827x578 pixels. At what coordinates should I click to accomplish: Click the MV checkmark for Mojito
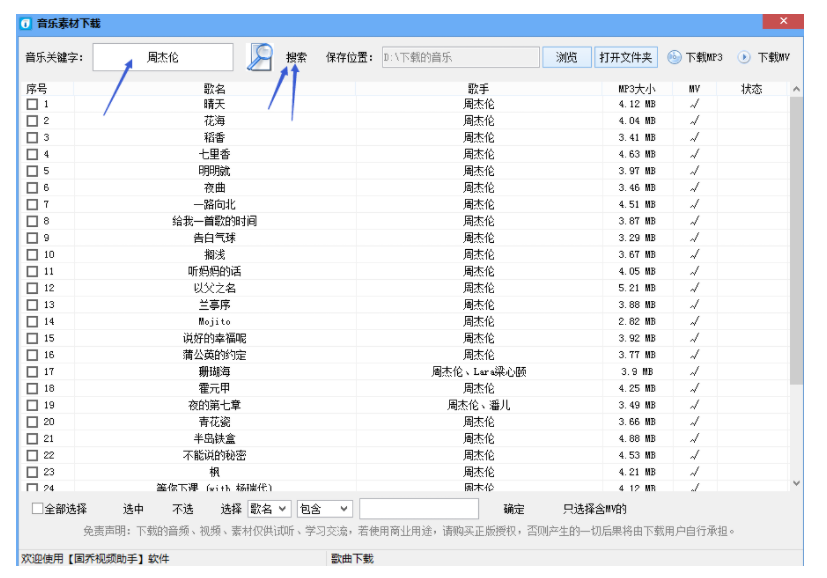[x=694, y=321]
